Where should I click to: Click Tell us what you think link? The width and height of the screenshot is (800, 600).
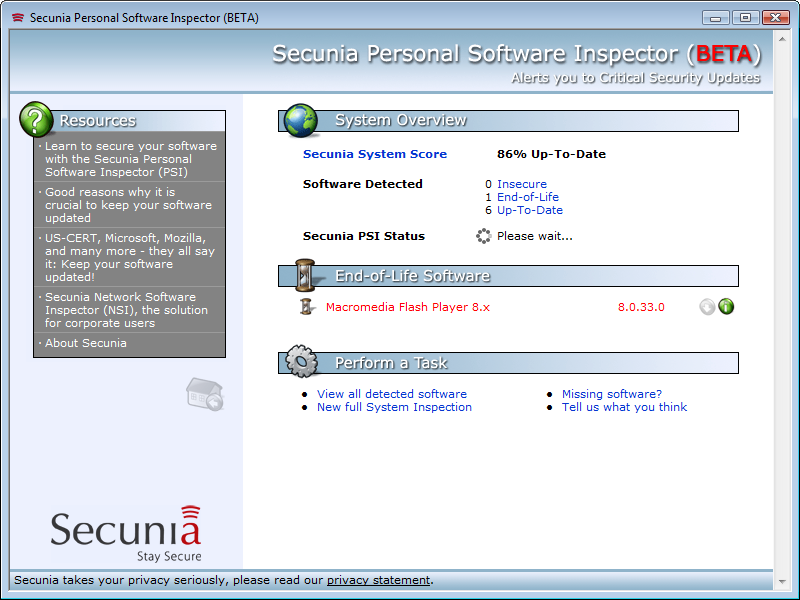624,407
